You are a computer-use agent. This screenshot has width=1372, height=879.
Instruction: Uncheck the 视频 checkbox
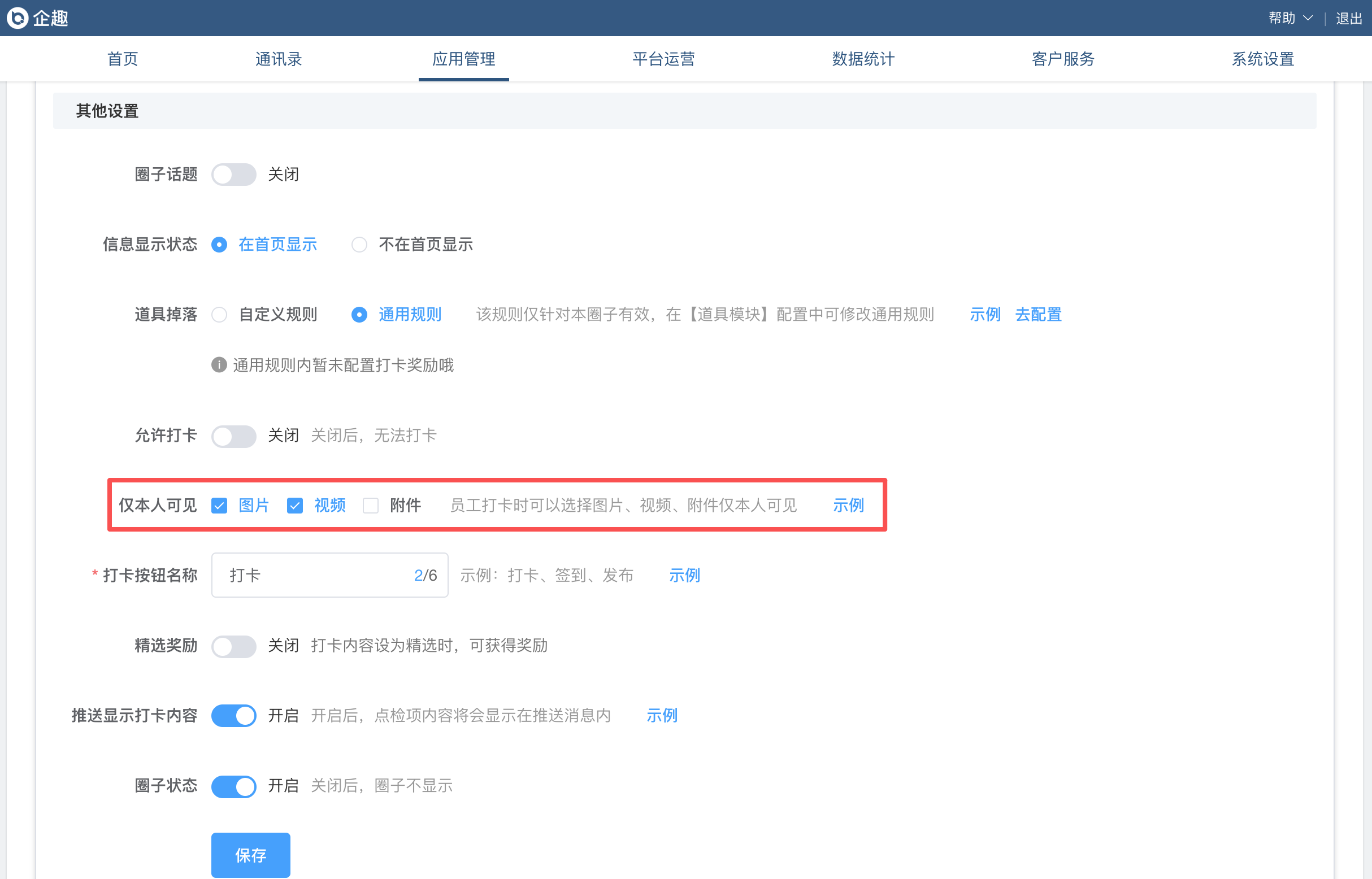click(x=294, y=506)
